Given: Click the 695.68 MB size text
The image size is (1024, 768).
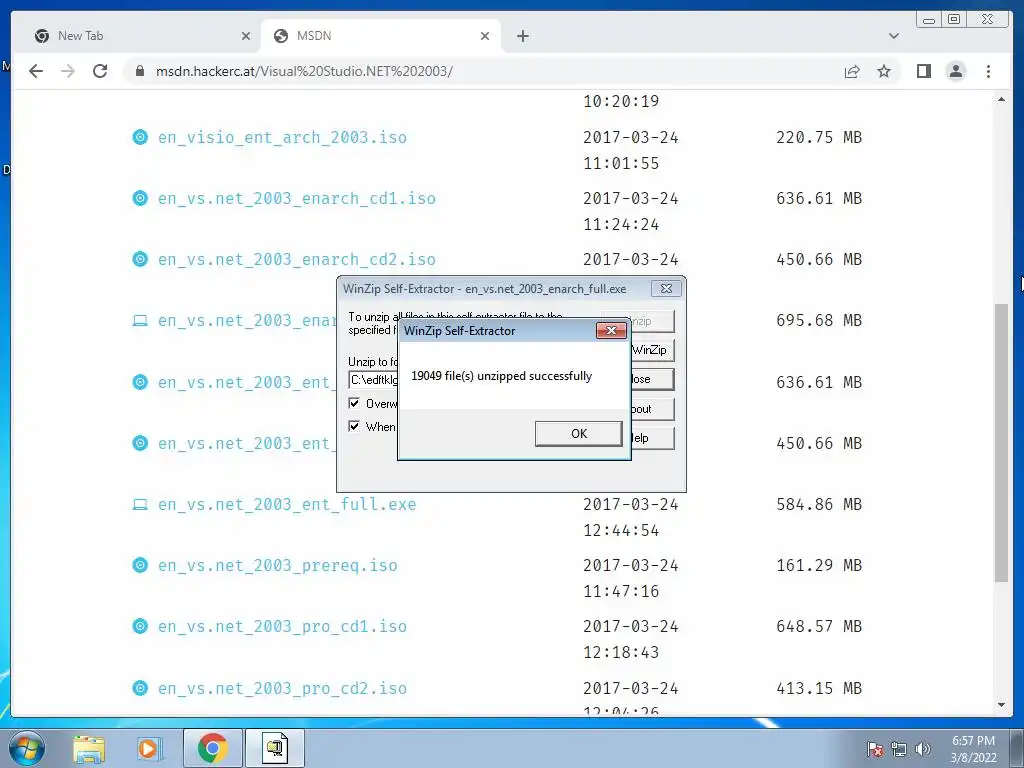Looking at the screenshot, I should (819, 321).
